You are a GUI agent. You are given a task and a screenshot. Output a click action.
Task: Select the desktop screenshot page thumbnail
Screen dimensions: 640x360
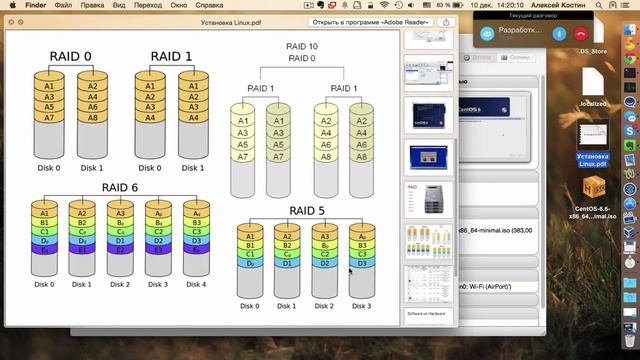[x=428, y=73]
